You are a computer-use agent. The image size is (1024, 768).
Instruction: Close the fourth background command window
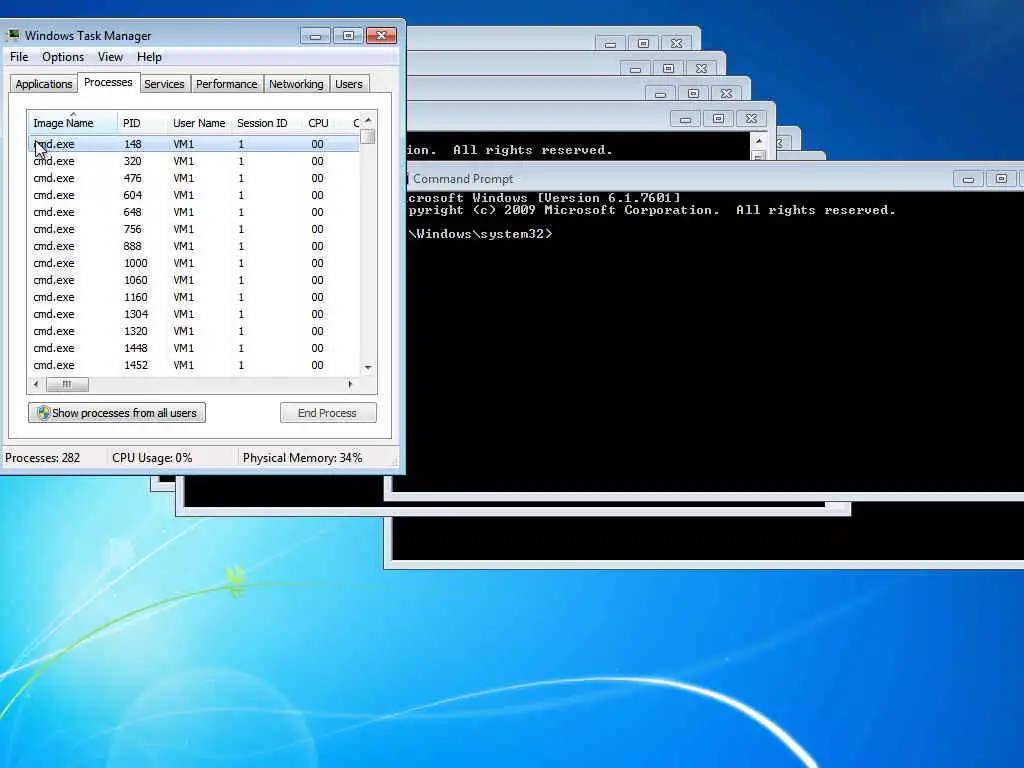coord(751,119)
